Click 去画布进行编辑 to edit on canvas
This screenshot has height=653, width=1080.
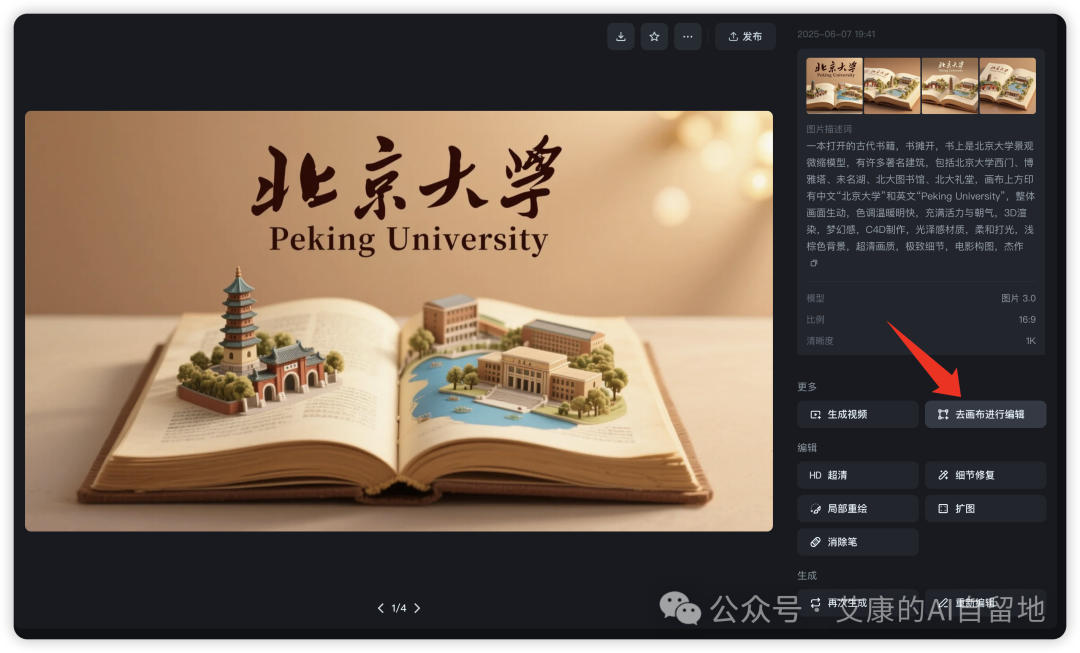tap(986, 415)
